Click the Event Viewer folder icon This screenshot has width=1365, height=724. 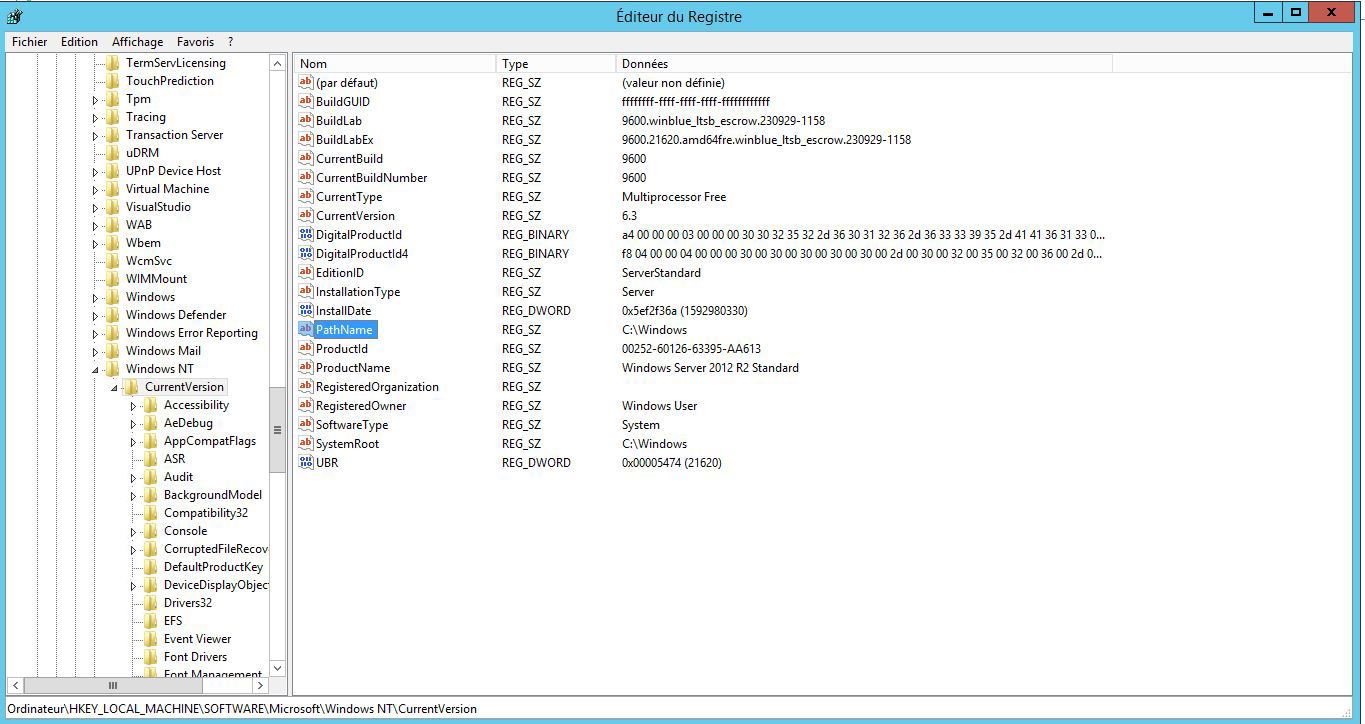pyautogui.click(x=150, y=639)
